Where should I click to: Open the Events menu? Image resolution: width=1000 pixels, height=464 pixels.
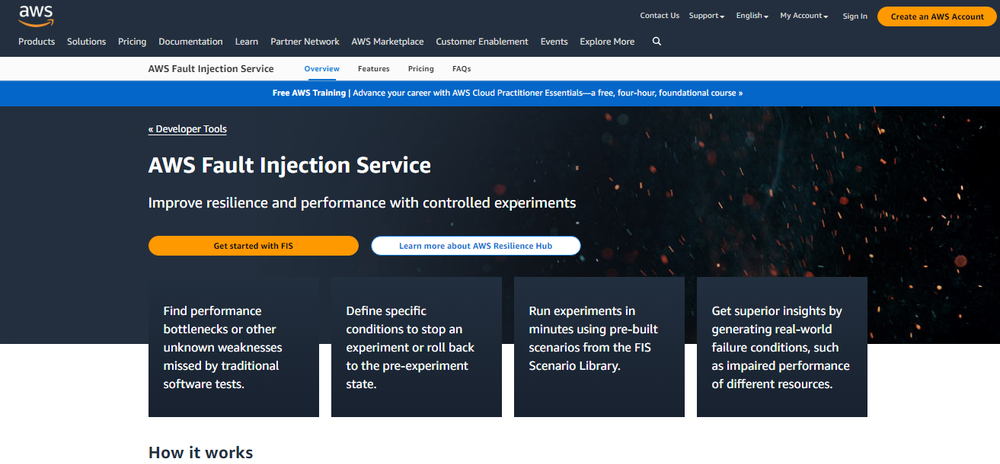point(554,41)
